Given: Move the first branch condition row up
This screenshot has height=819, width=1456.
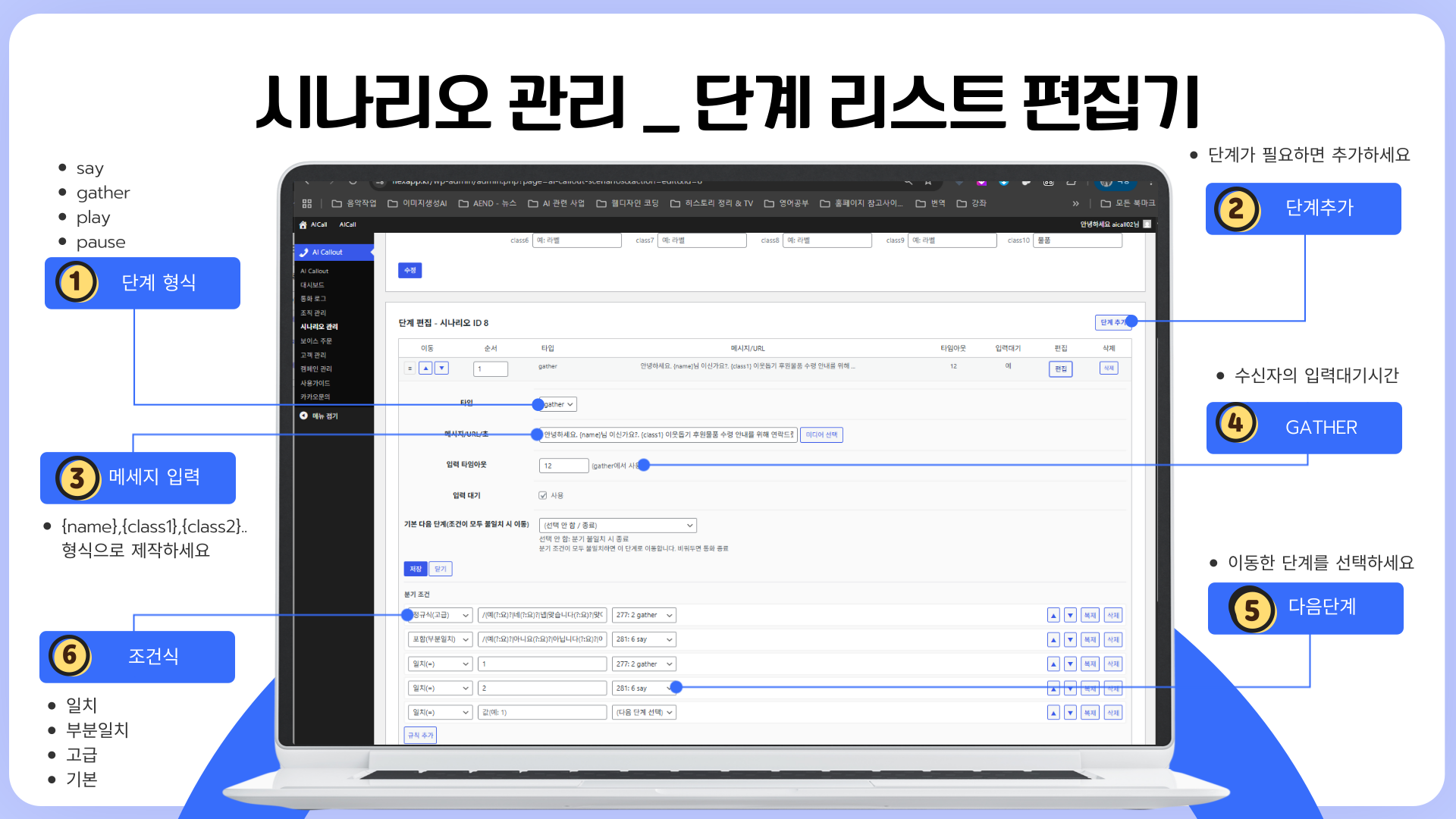Looking at the screenshot, I should (x=1053, y=616).
